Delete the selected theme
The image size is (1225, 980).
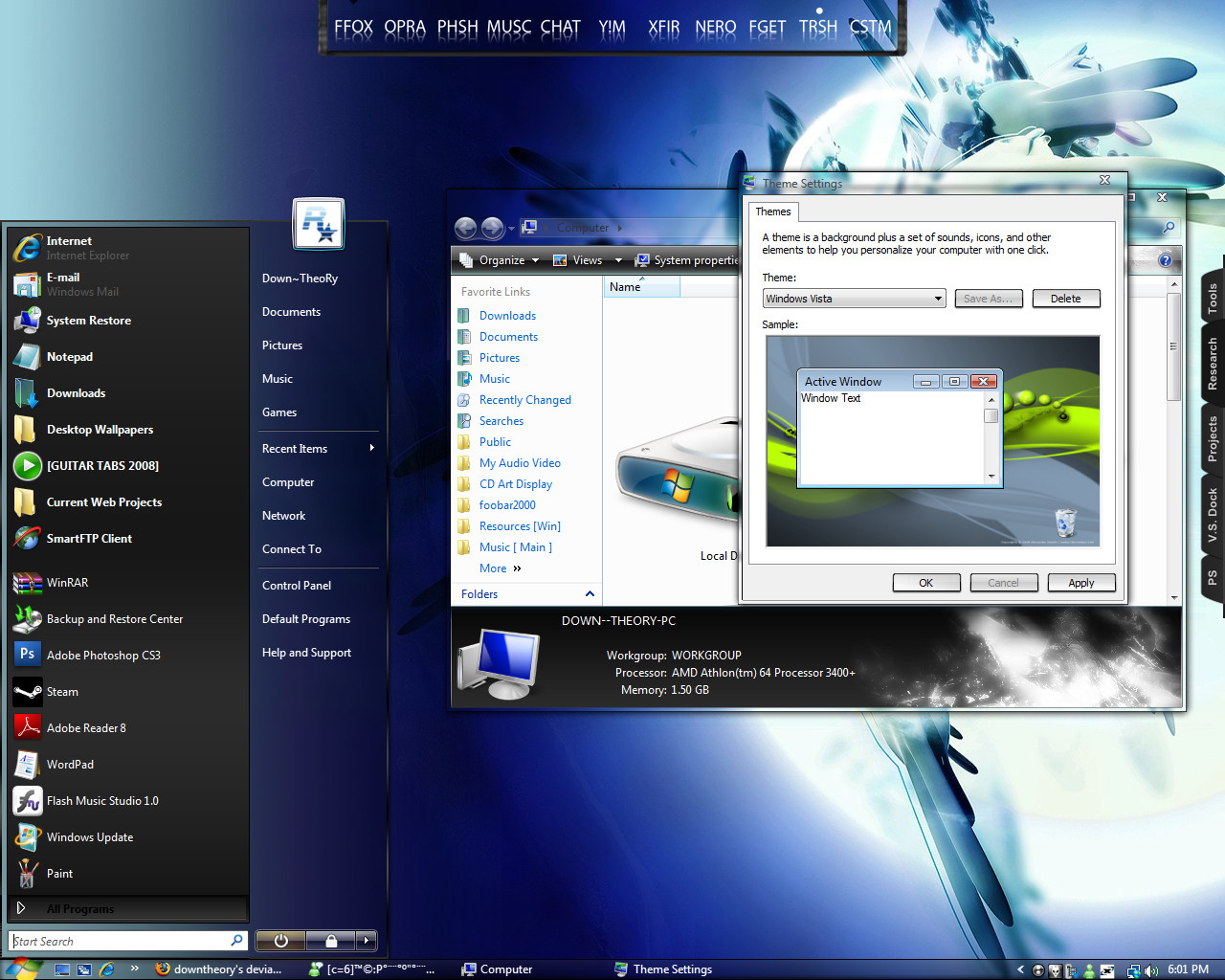click(1066, 299)
